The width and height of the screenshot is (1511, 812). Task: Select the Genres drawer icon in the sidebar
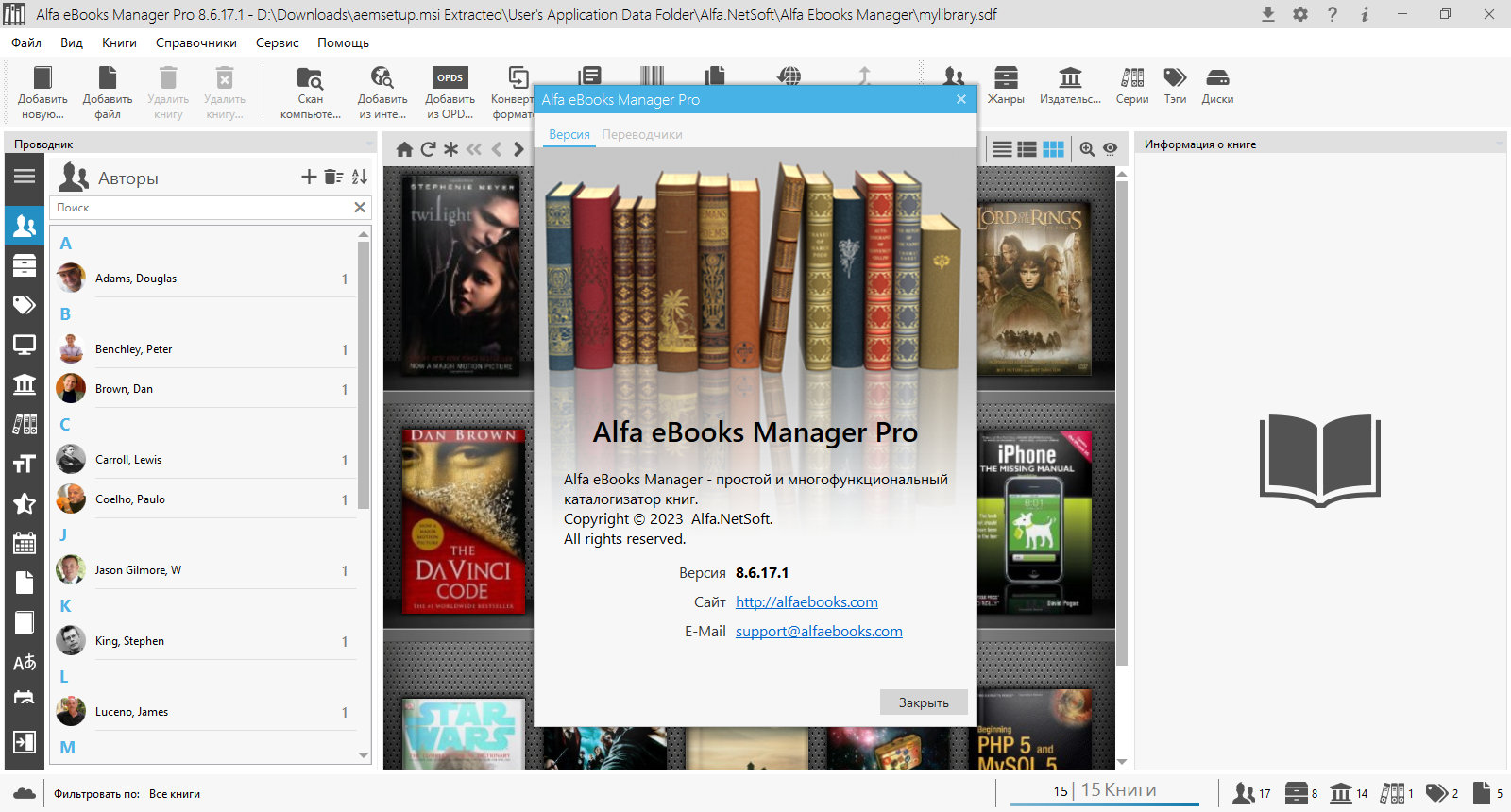click(25, 265)
